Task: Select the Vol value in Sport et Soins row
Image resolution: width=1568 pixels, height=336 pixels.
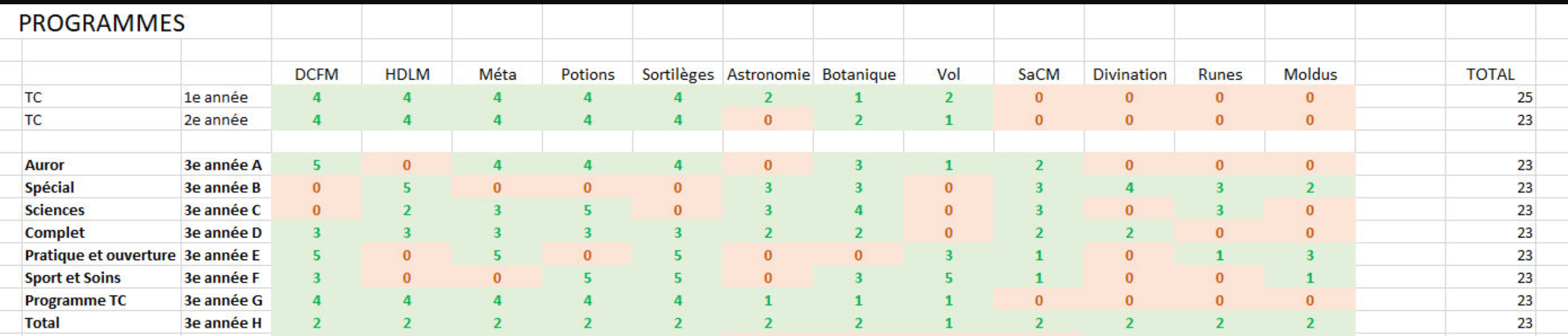Action: [x=948, y=278]
